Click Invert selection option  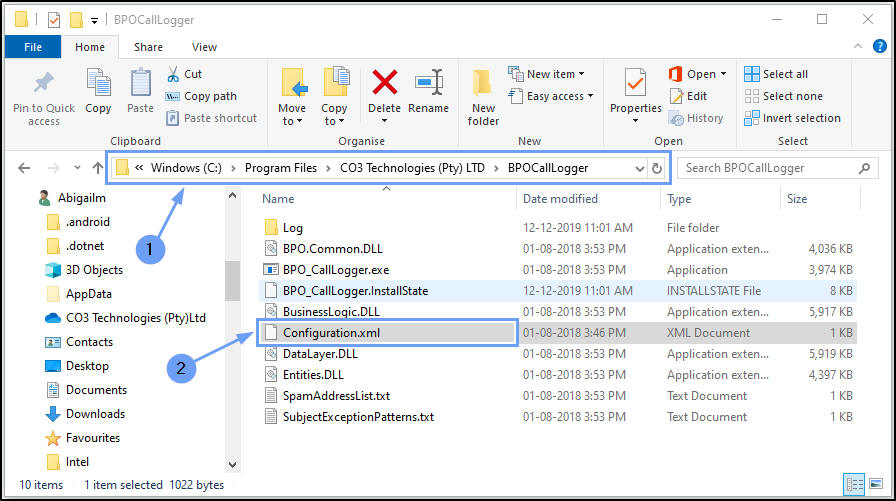point(792,118)
